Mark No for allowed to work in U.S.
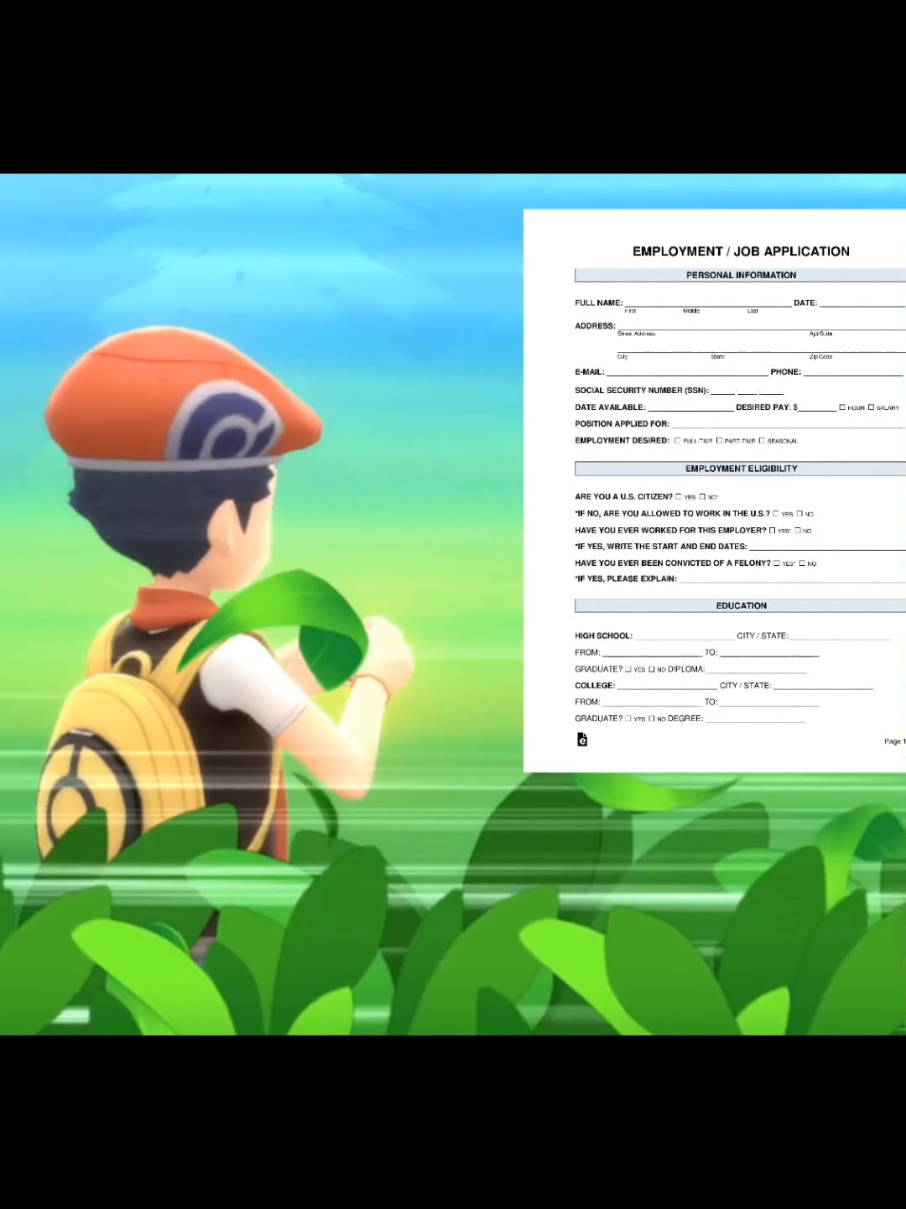The width and height of the screenshot is (906, 1209). click(800, 513)
